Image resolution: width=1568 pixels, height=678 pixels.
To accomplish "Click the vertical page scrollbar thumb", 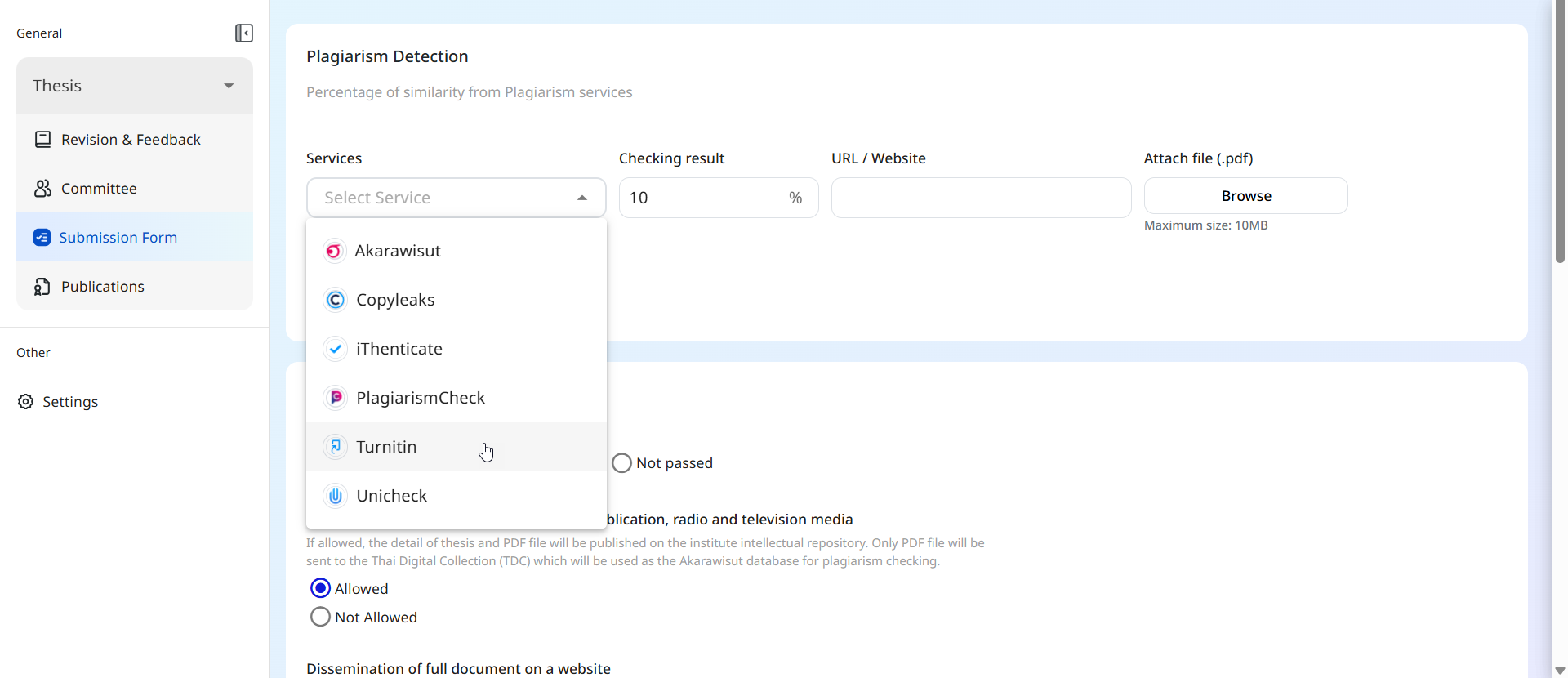I will pos(1560,131).
